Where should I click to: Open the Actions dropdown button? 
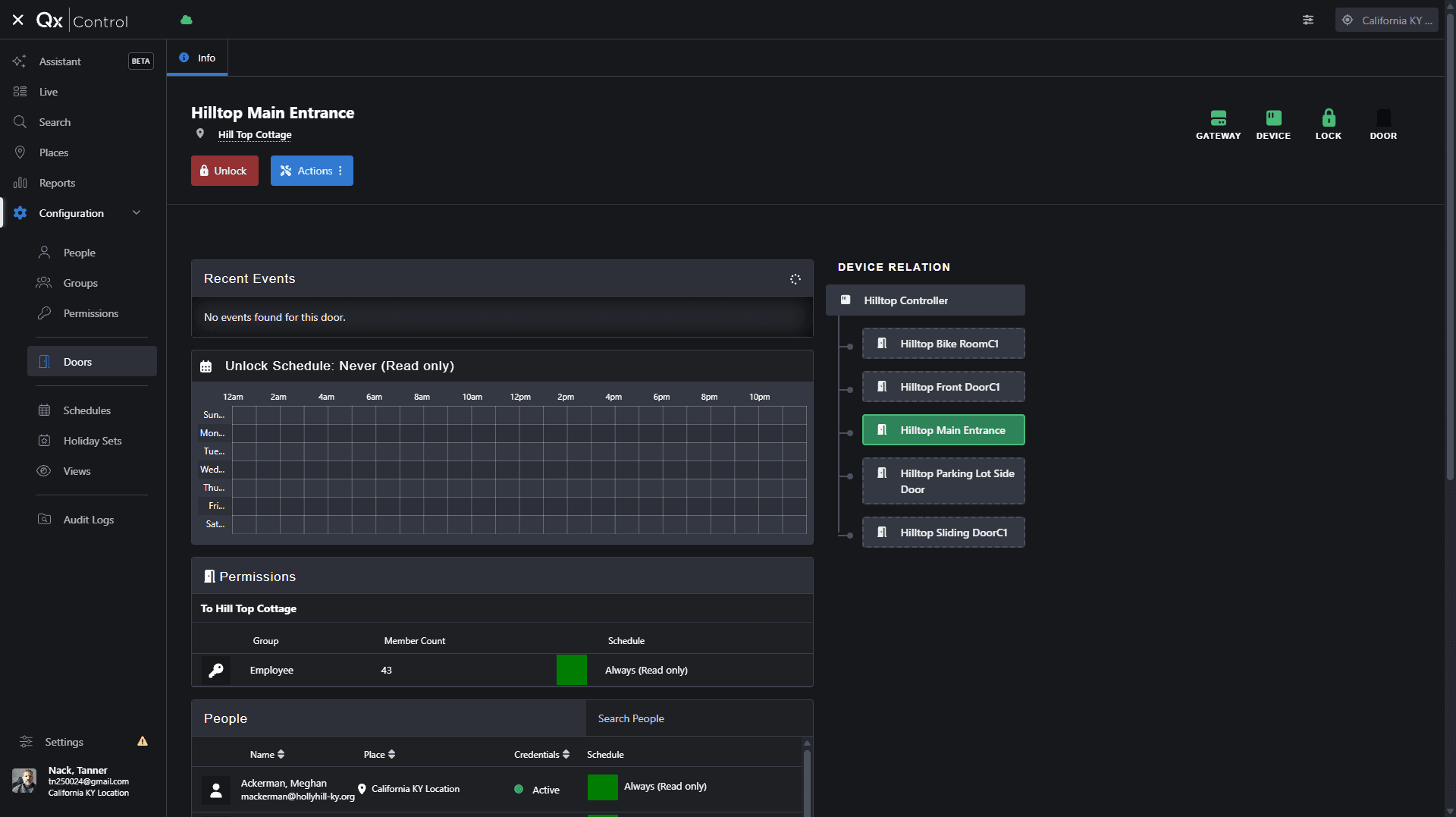click(x=312, y=171)
